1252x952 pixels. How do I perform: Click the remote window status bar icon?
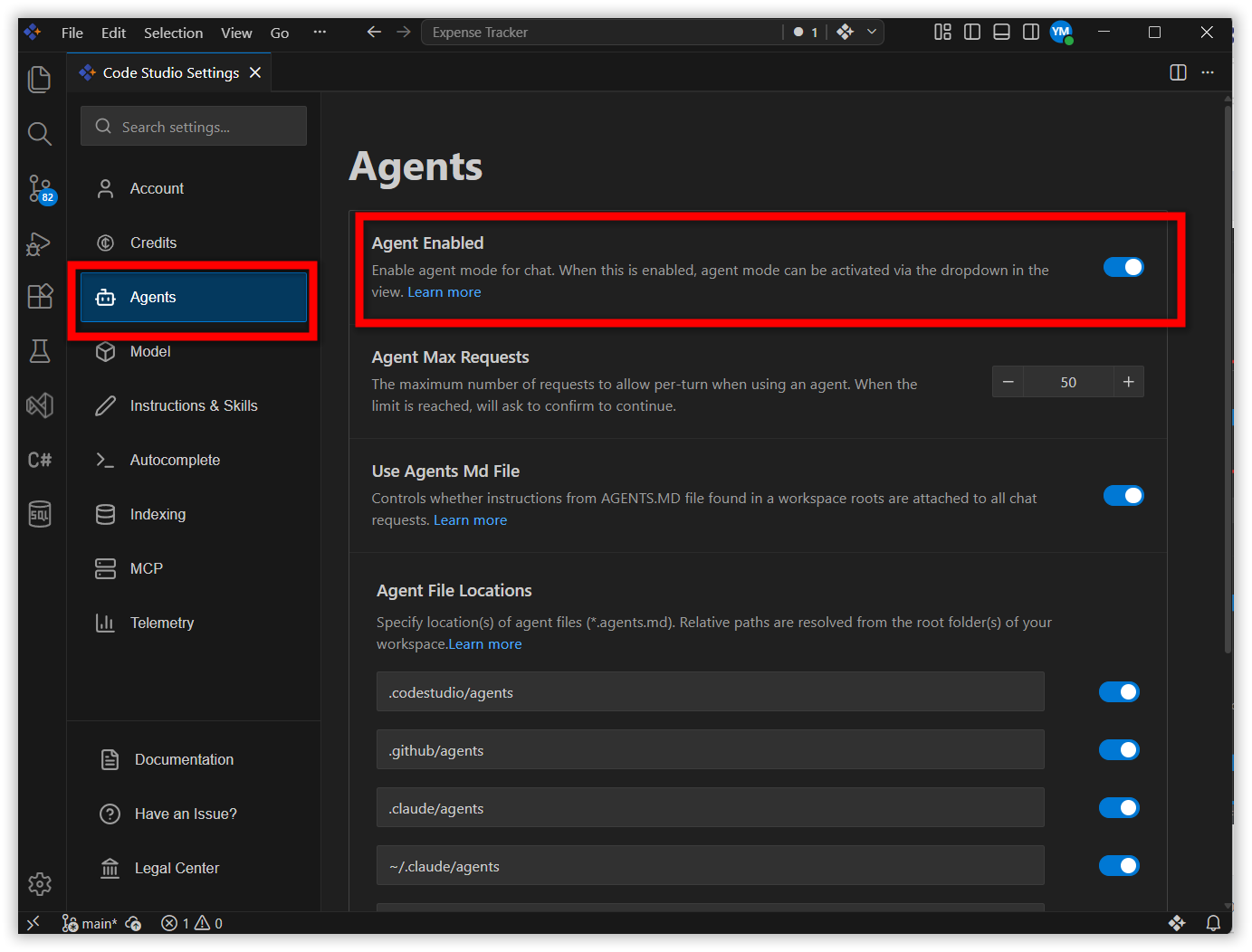coord(33,923)
